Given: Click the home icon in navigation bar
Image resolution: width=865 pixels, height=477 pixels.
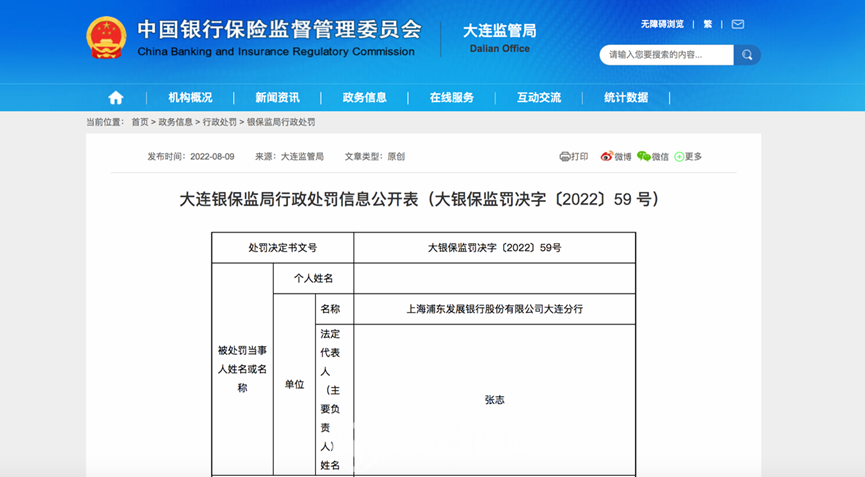Looking at the screenshot, I should (x=116, y=98).
